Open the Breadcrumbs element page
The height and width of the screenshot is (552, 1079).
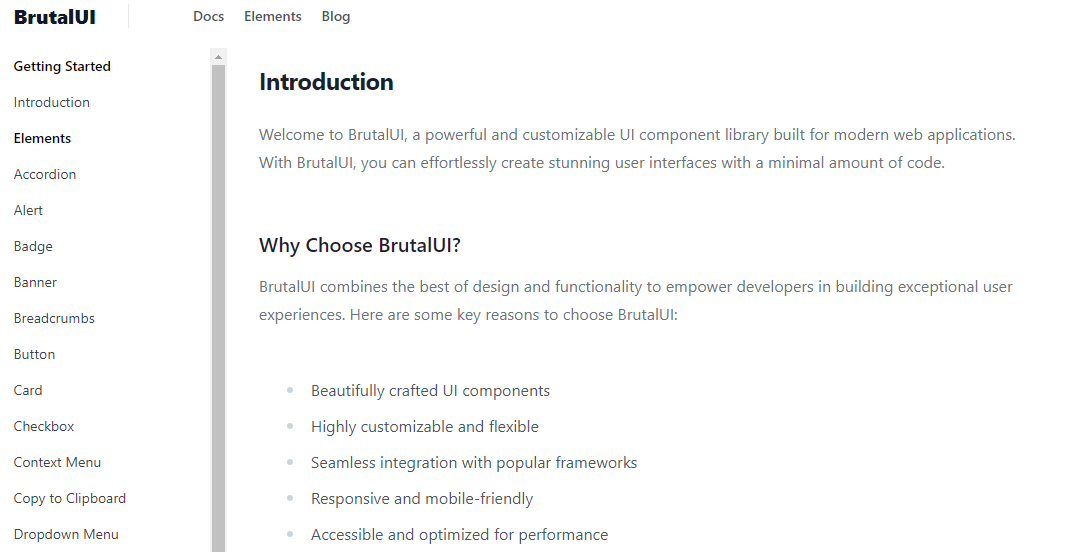click(x=54, y=318)
